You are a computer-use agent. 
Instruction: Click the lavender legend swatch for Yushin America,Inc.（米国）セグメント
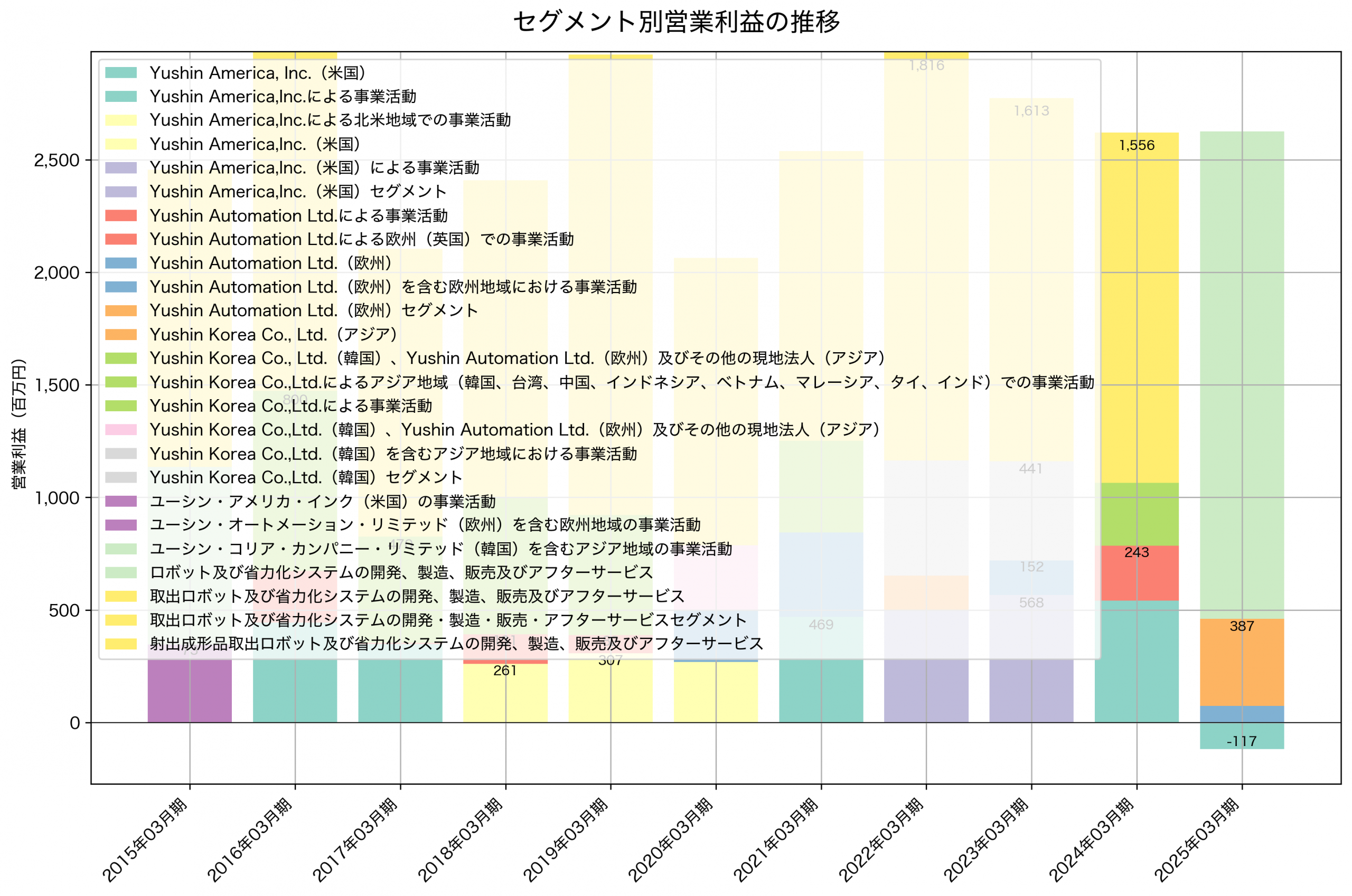(x=120, y=192)
